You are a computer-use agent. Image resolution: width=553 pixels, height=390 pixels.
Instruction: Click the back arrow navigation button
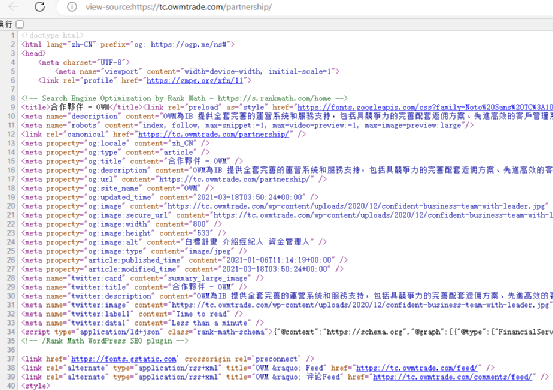[13, 6]
